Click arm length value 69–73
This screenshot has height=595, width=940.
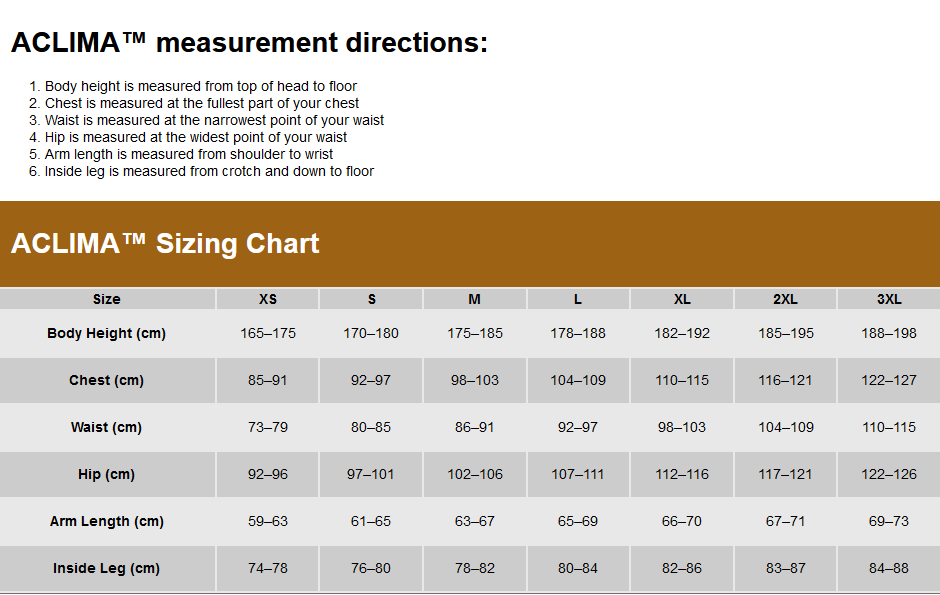889,521
